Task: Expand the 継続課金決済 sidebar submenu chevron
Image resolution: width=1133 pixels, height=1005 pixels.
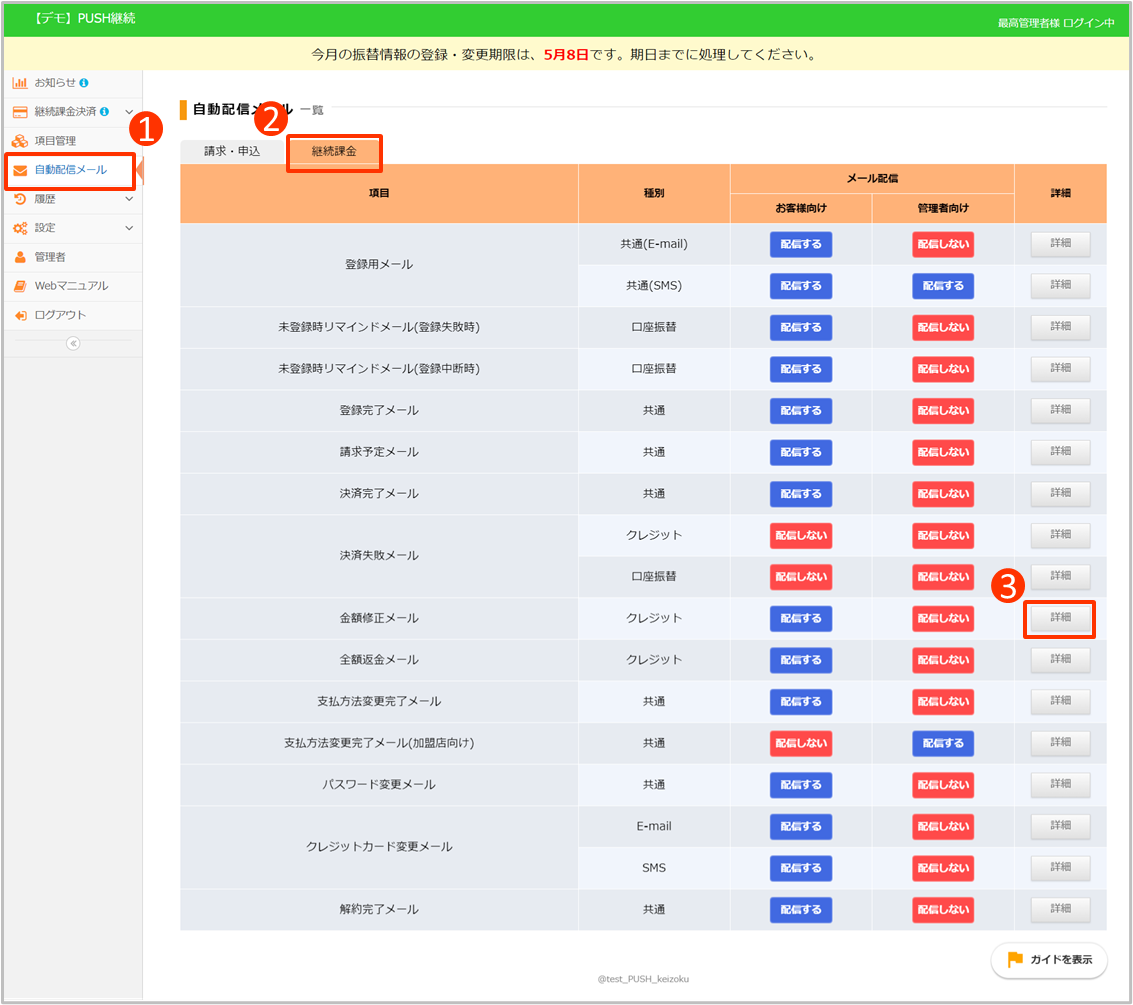Action: click(129, 112)
